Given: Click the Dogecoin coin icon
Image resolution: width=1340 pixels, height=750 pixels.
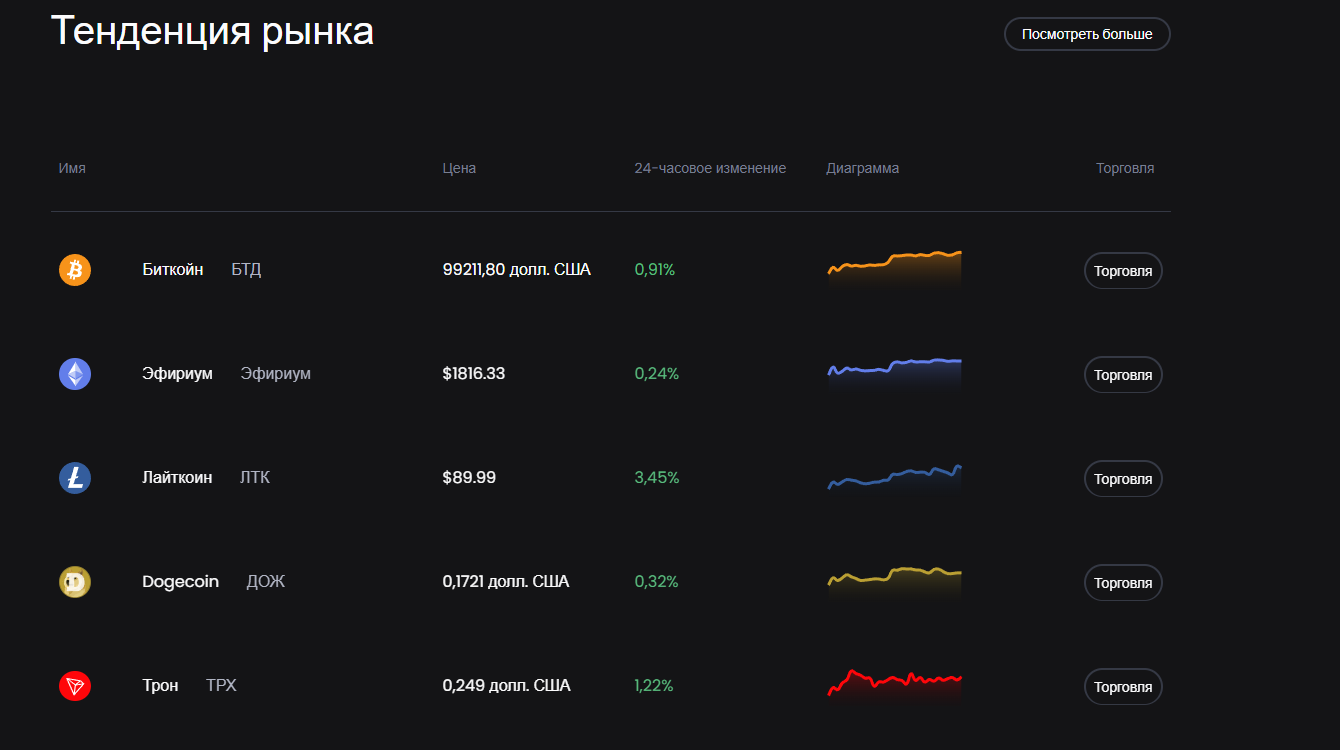Looking at the screenshot, I should (x=75, y=582).
